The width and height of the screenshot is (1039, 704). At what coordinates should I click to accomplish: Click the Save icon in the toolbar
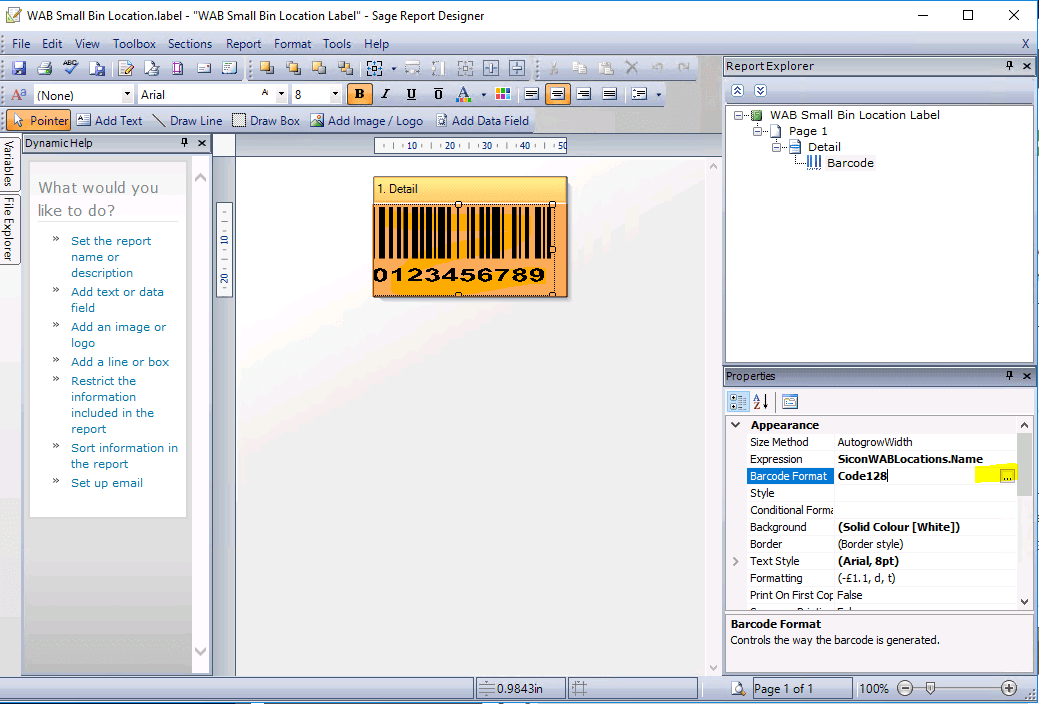pos(19,68)
